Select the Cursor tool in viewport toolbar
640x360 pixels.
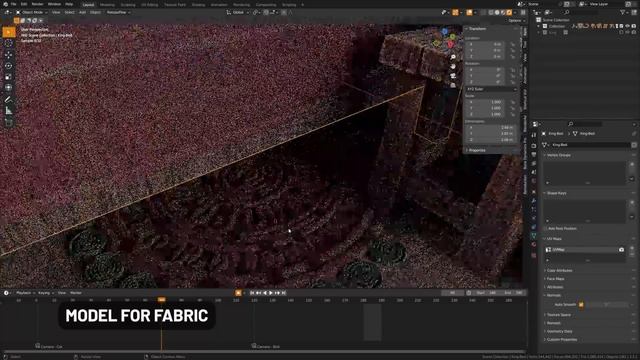click(x=9, y=44)
